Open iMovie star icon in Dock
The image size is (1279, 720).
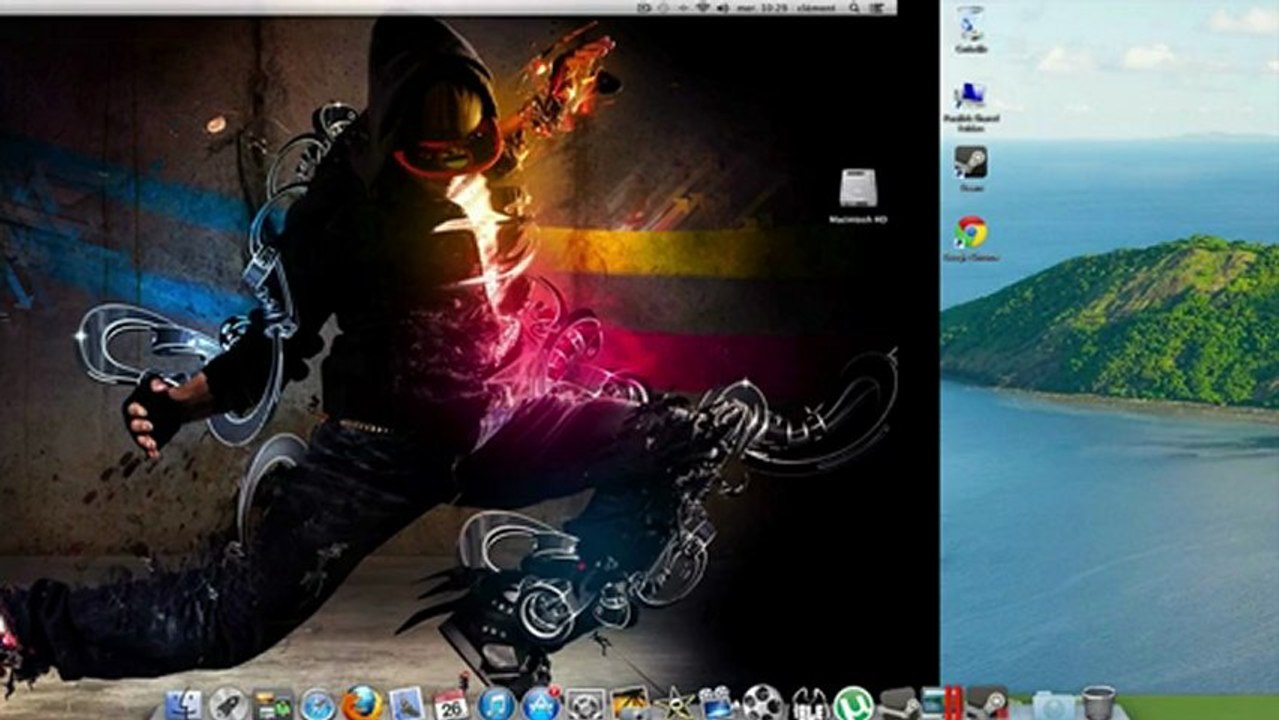[676, 704]
